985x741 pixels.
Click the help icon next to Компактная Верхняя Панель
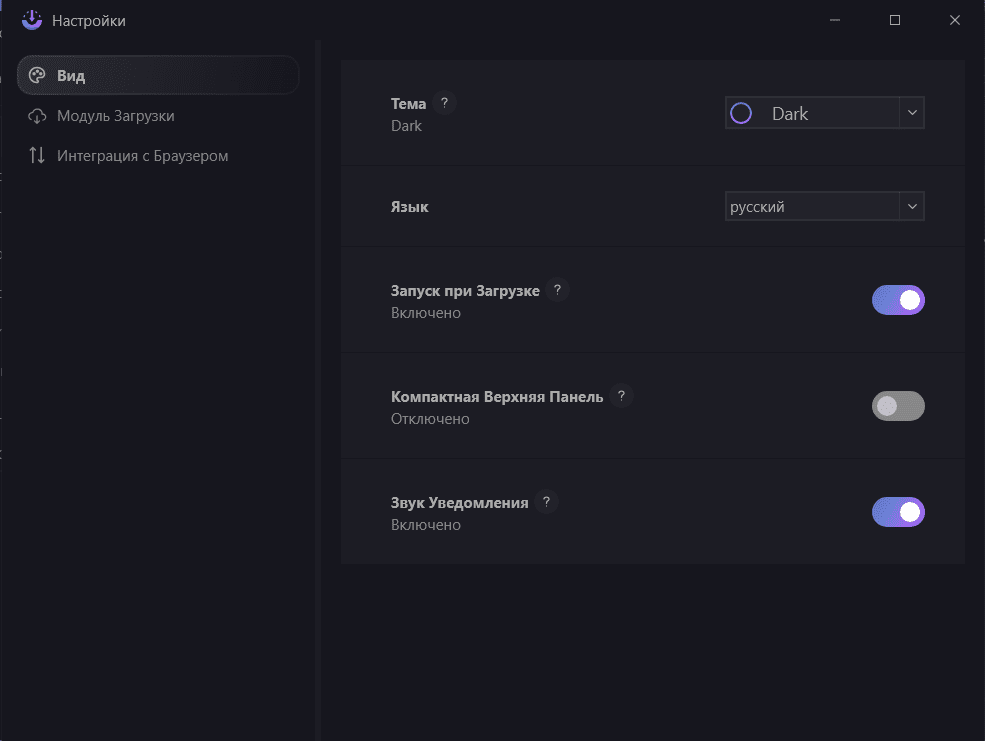tap(622, 396)
